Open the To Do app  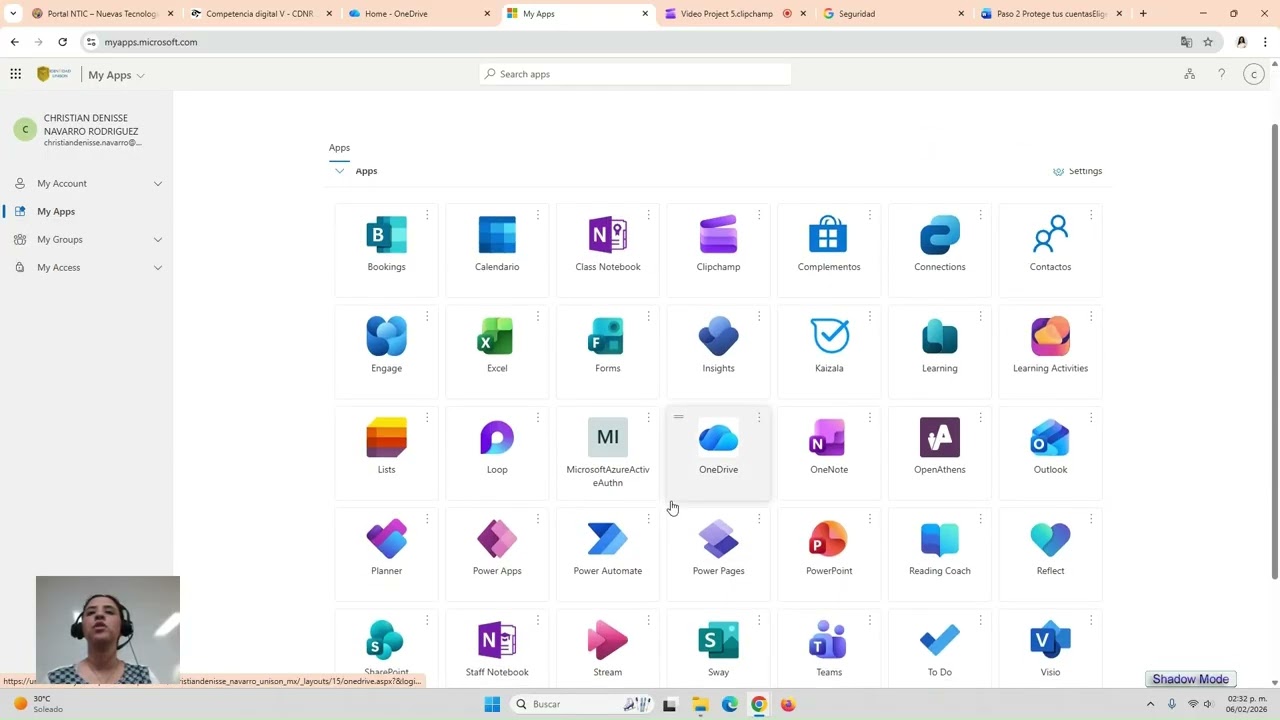tap(940, 648)
